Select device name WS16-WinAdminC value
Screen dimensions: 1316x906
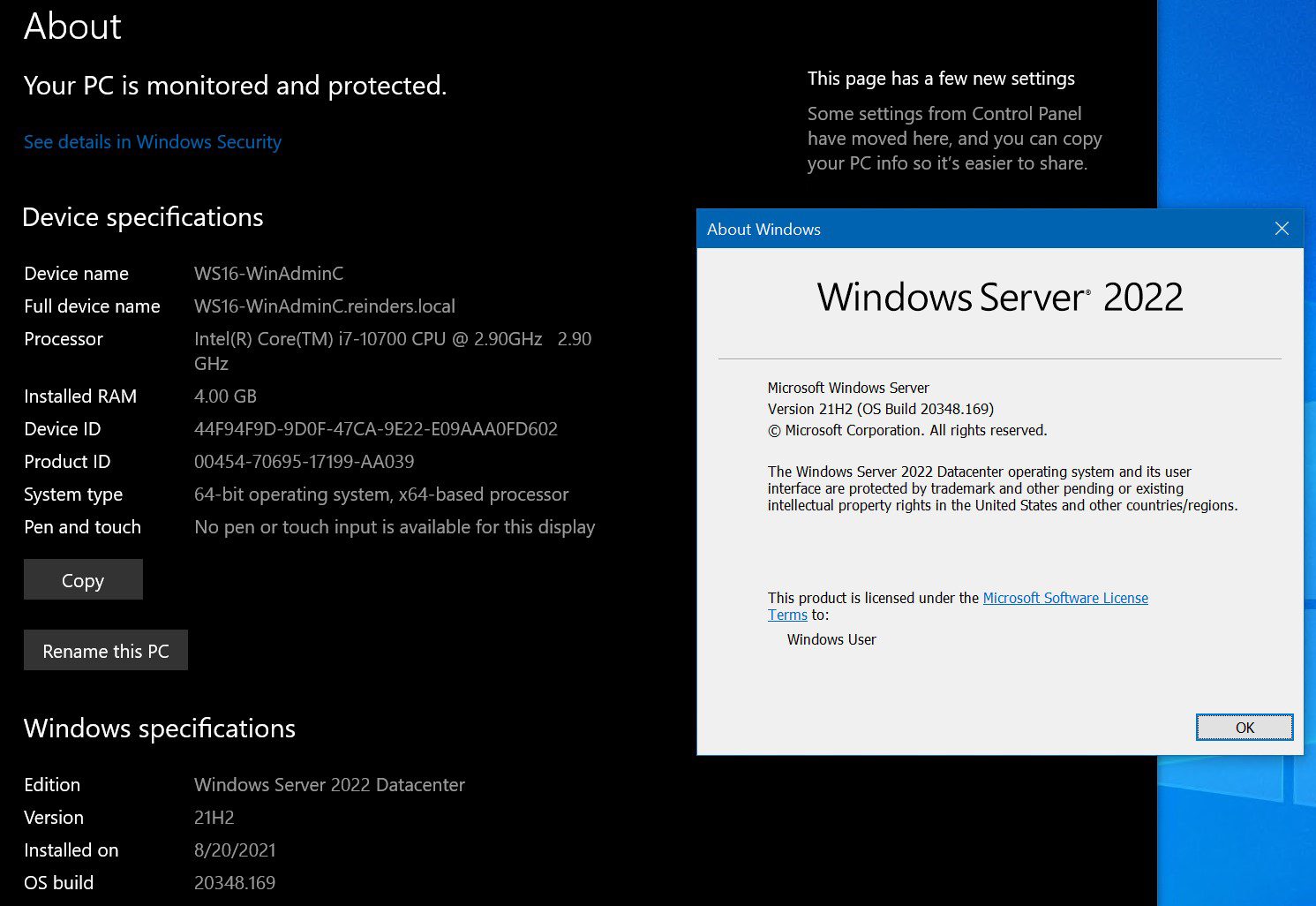pos(269,274)
